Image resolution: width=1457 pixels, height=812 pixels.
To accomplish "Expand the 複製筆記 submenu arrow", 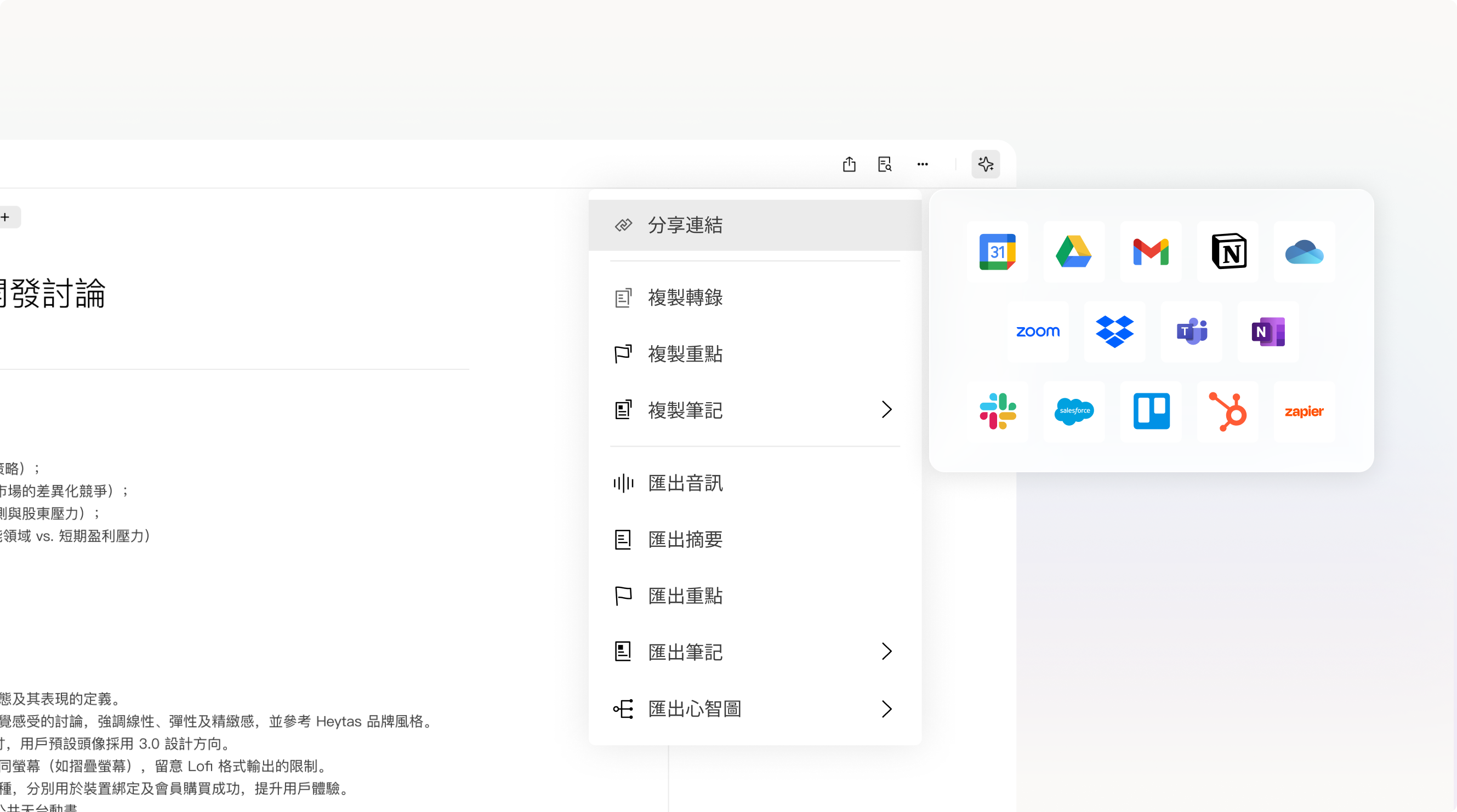I will point(886,410).
